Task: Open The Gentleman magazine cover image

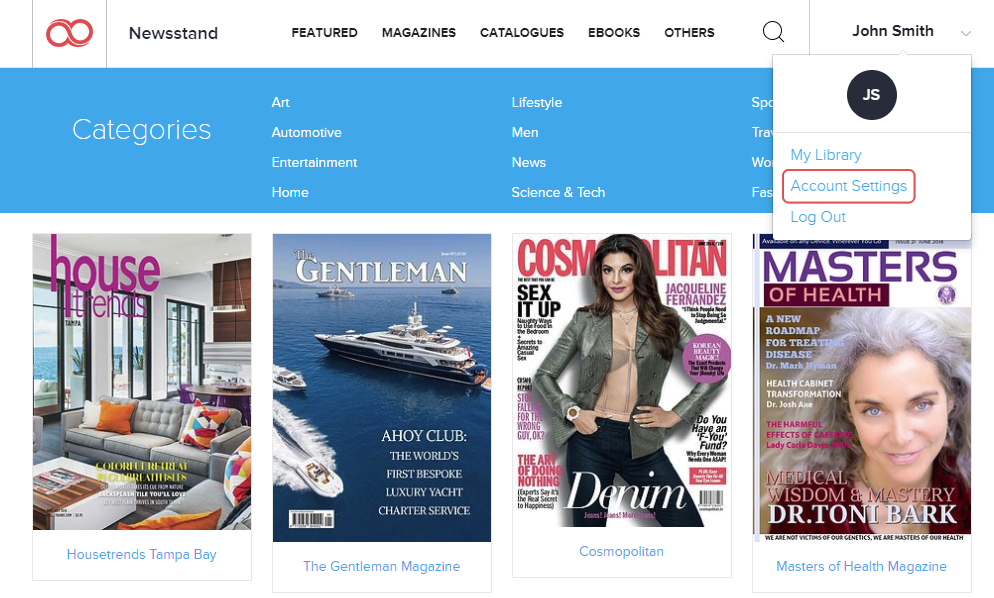Action: 381,387
